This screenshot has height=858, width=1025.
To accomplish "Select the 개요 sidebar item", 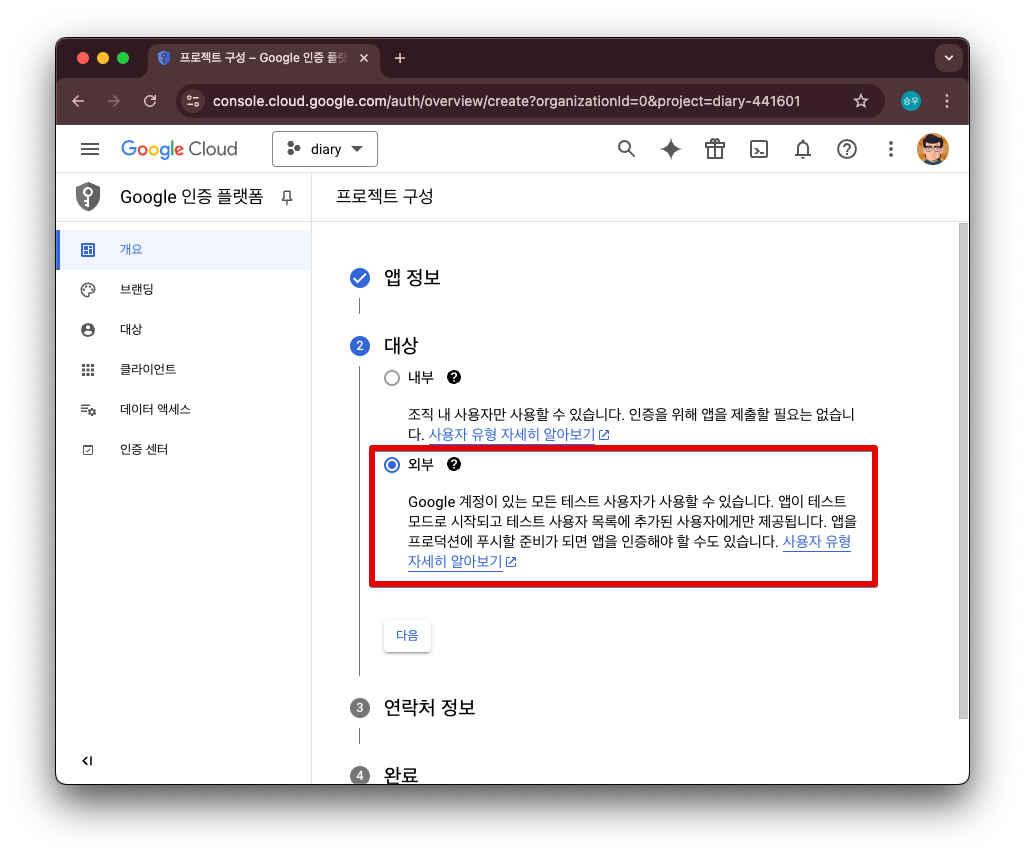I will [184, 250].
